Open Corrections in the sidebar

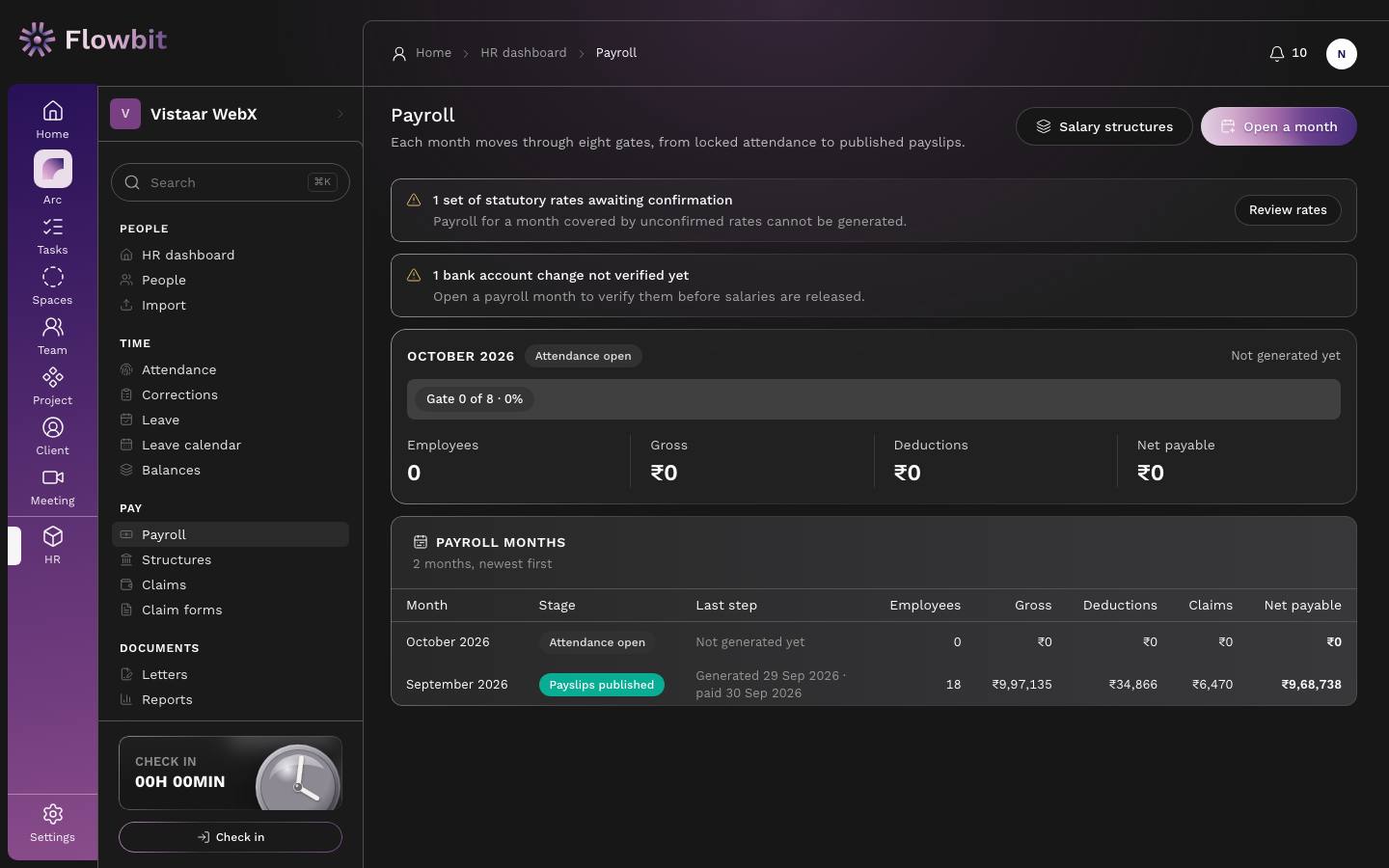[231, 394]
